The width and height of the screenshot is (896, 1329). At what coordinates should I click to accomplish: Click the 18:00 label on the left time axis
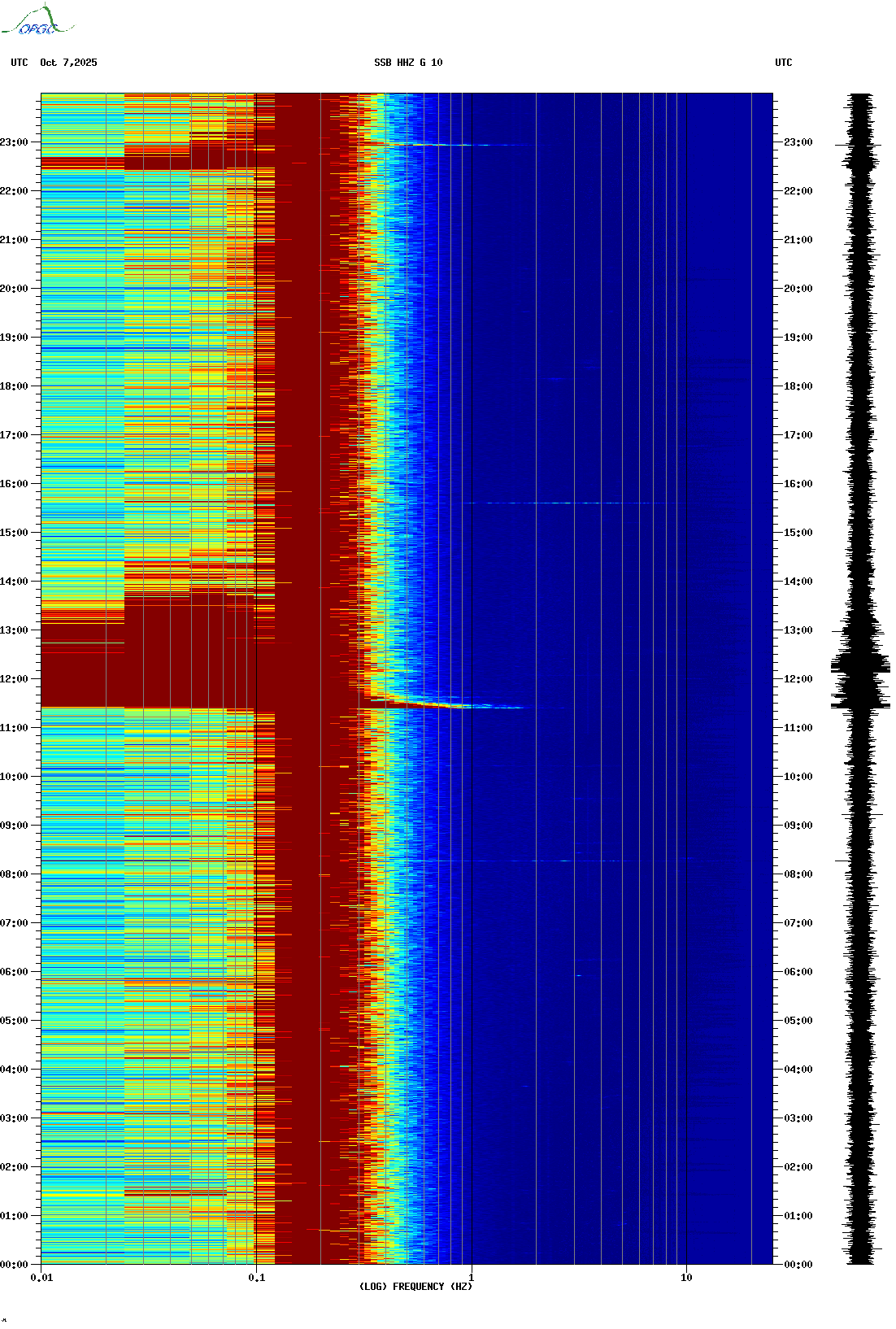point(14,386)
